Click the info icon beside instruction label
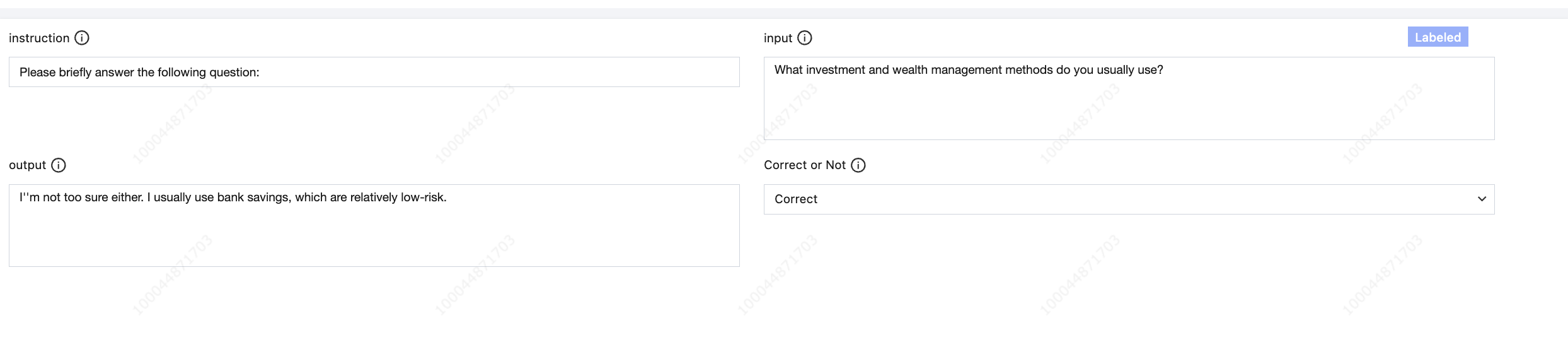This screenshot has height=342, width=1568. pos(82,38)
